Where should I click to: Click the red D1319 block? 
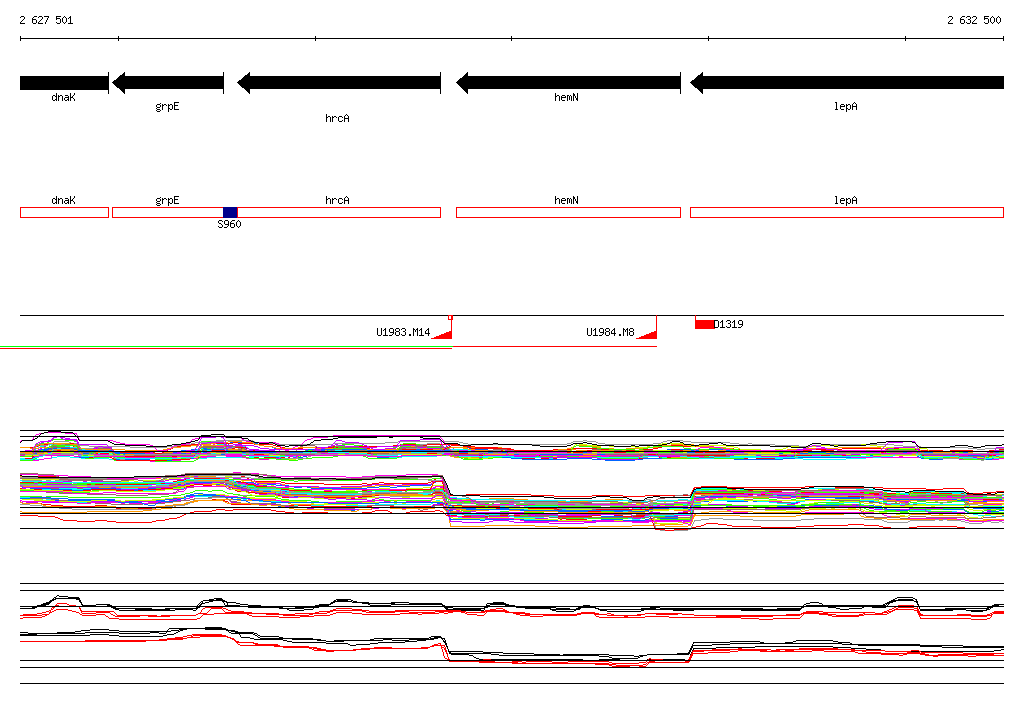point(705,324)
